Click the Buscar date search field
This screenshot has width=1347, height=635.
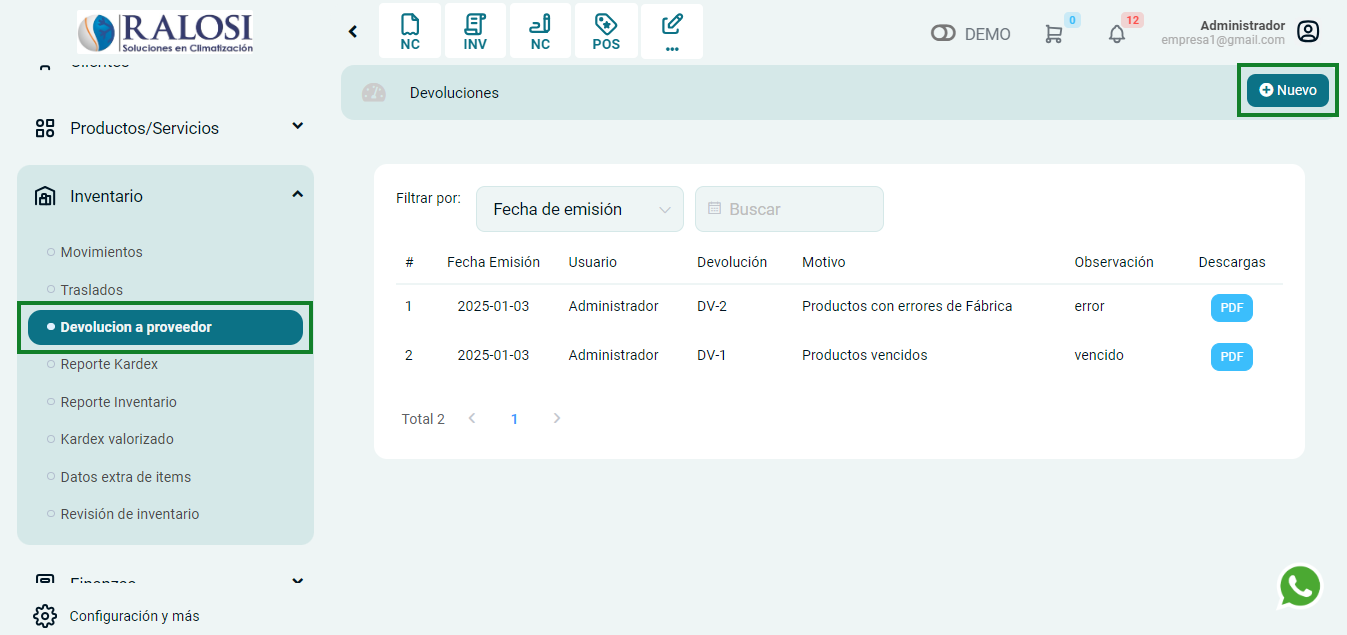[789, 209]
